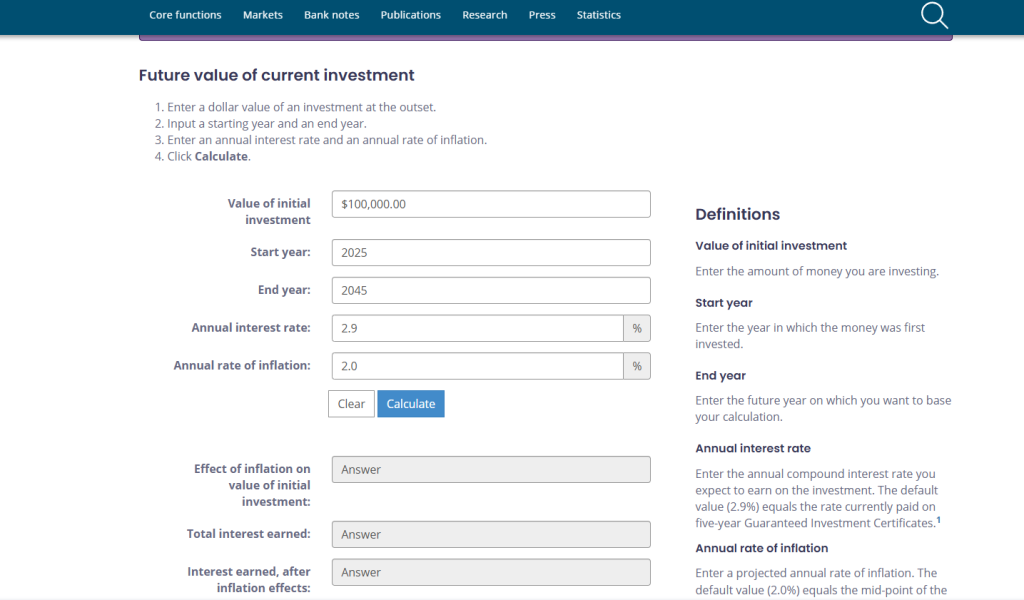Open the Statistics menu
This screenshot has height=600, width=1024.
click(598, 15)
